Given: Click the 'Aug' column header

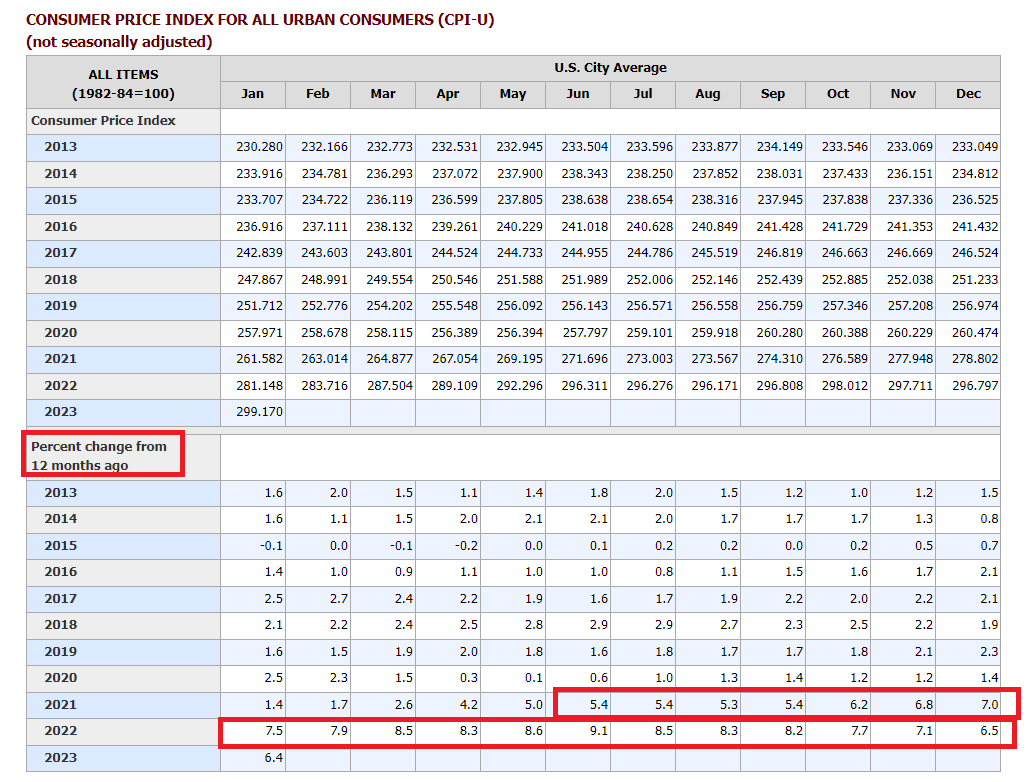Looking at the screenshot, I should [708, 94].
